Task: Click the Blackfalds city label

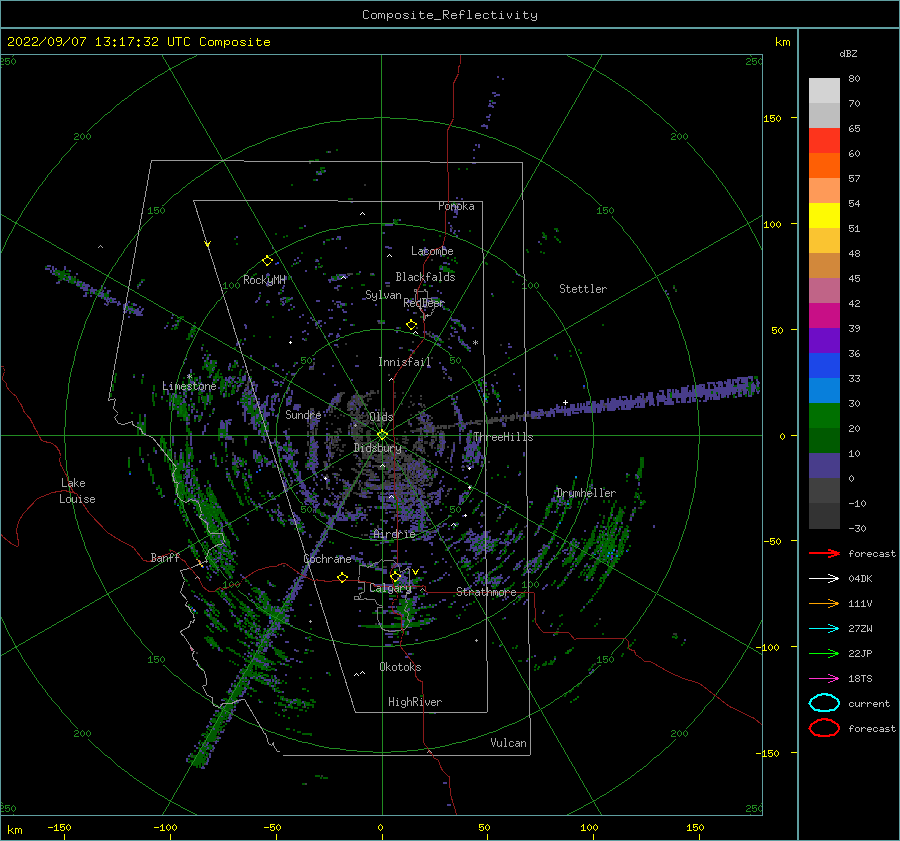Action: click(x=425, y=277)
